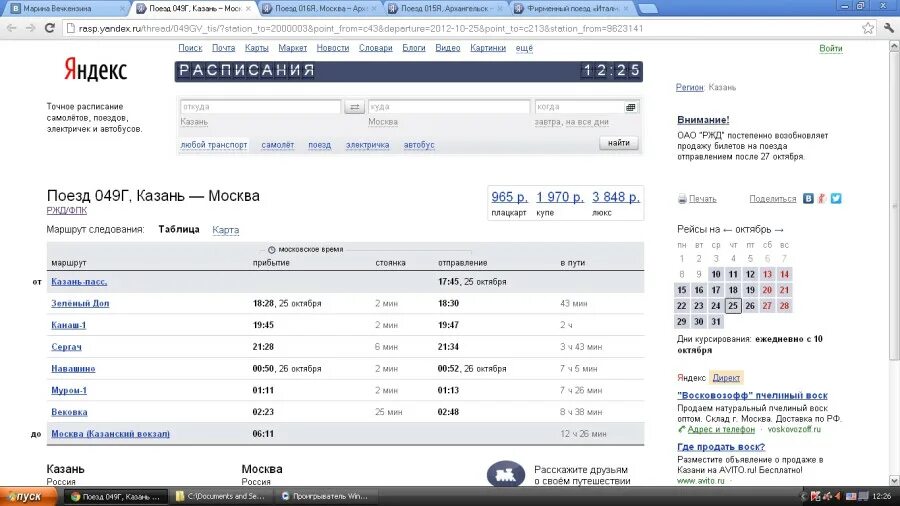Open the 3 848 р. люкс price link
900x506 pixels.
pyautogui.click(x=615, y=197)
